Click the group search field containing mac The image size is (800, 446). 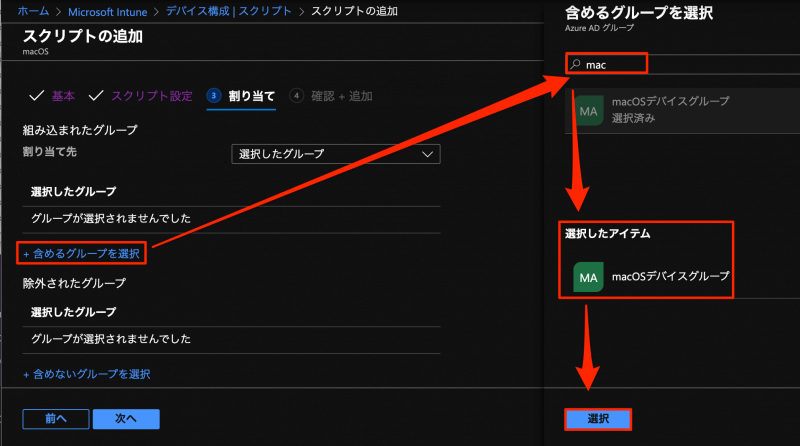tap(682, 64)
